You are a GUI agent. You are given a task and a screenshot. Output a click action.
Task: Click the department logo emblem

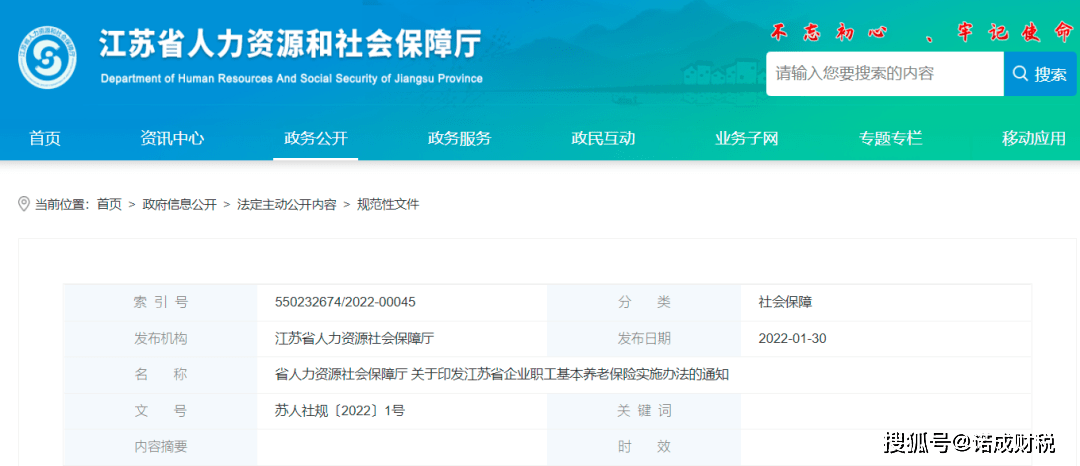(x=48, y=58)
